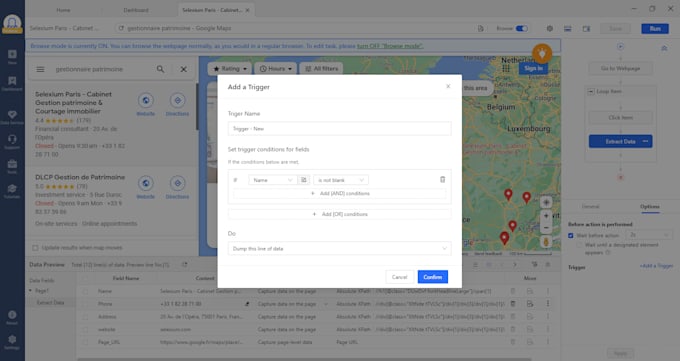Collapse the Page1 tree node

pyautogui.click(x=30, y=291)
